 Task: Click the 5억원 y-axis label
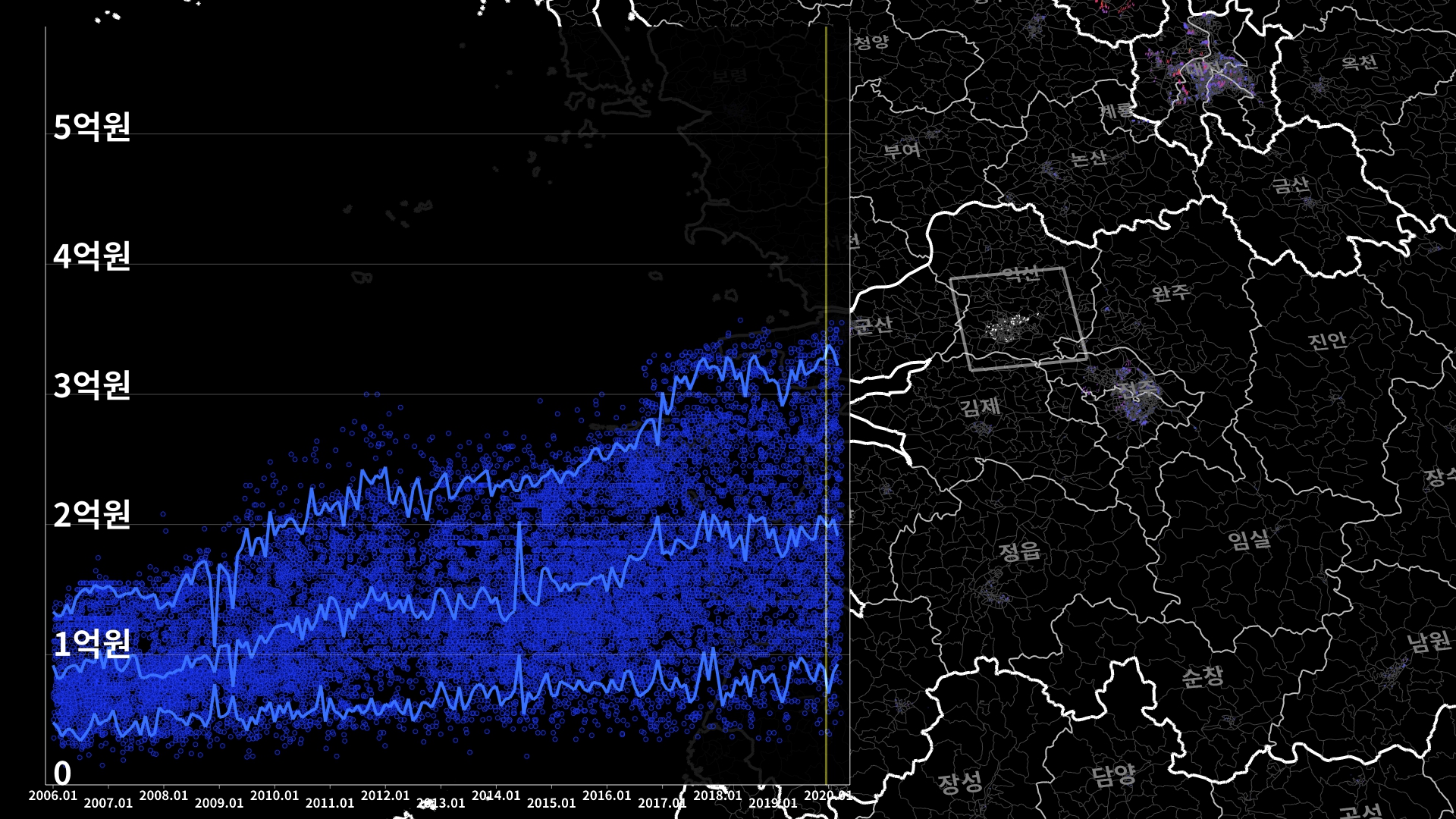(92, 127)
